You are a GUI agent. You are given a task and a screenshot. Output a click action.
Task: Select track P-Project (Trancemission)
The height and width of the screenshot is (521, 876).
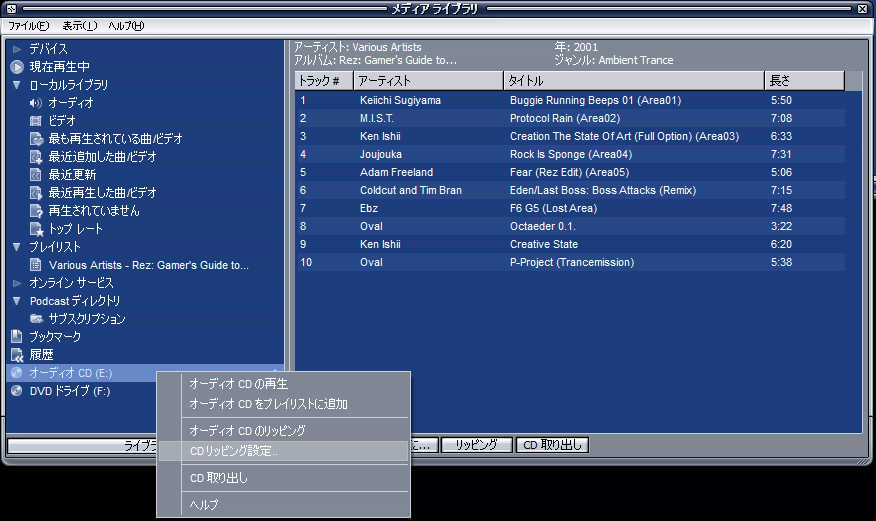point(572,262)
